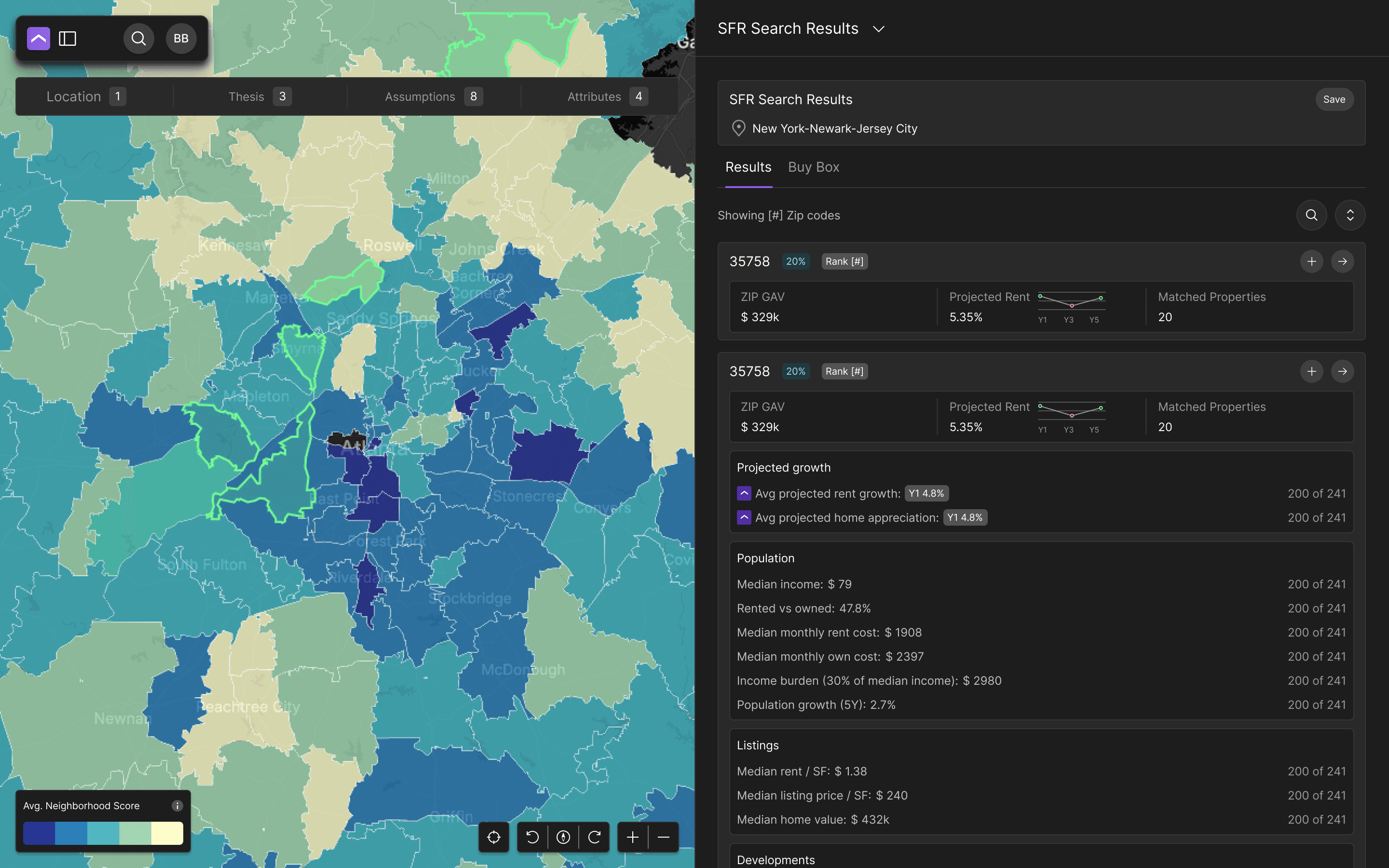The width and height of the screenshot is (1389, 868).
Task: Click 'Rented vs owned: 47.8%' row
Action: [1041, 609]
